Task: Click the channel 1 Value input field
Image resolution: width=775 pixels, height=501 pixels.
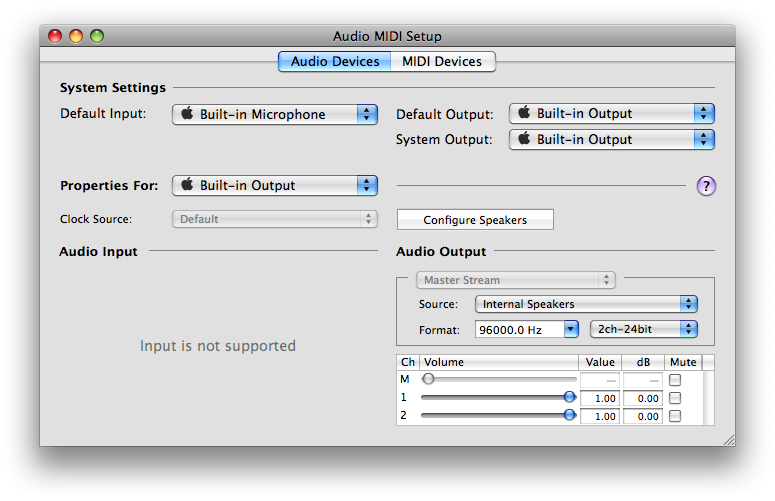Action: [x=600, y=398]
